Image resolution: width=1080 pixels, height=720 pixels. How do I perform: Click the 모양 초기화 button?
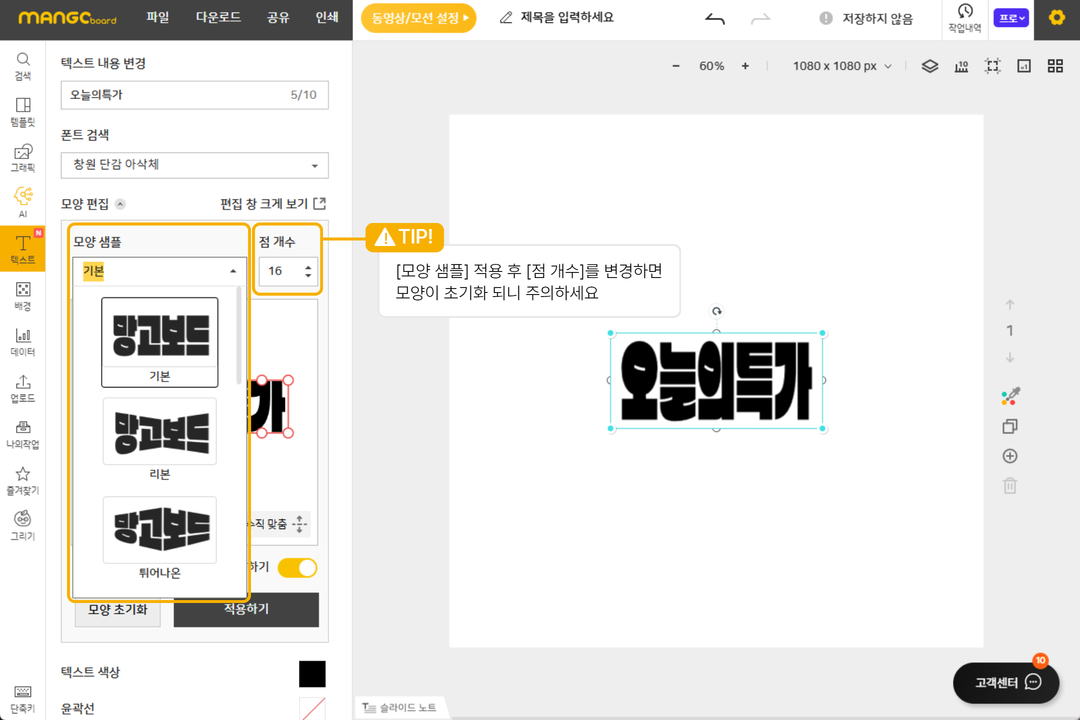point(117,609)
